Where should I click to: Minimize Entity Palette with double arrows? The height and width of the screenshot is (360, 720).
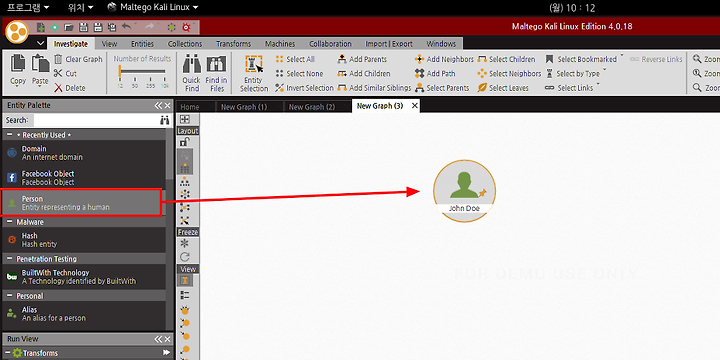coord(158,106)
